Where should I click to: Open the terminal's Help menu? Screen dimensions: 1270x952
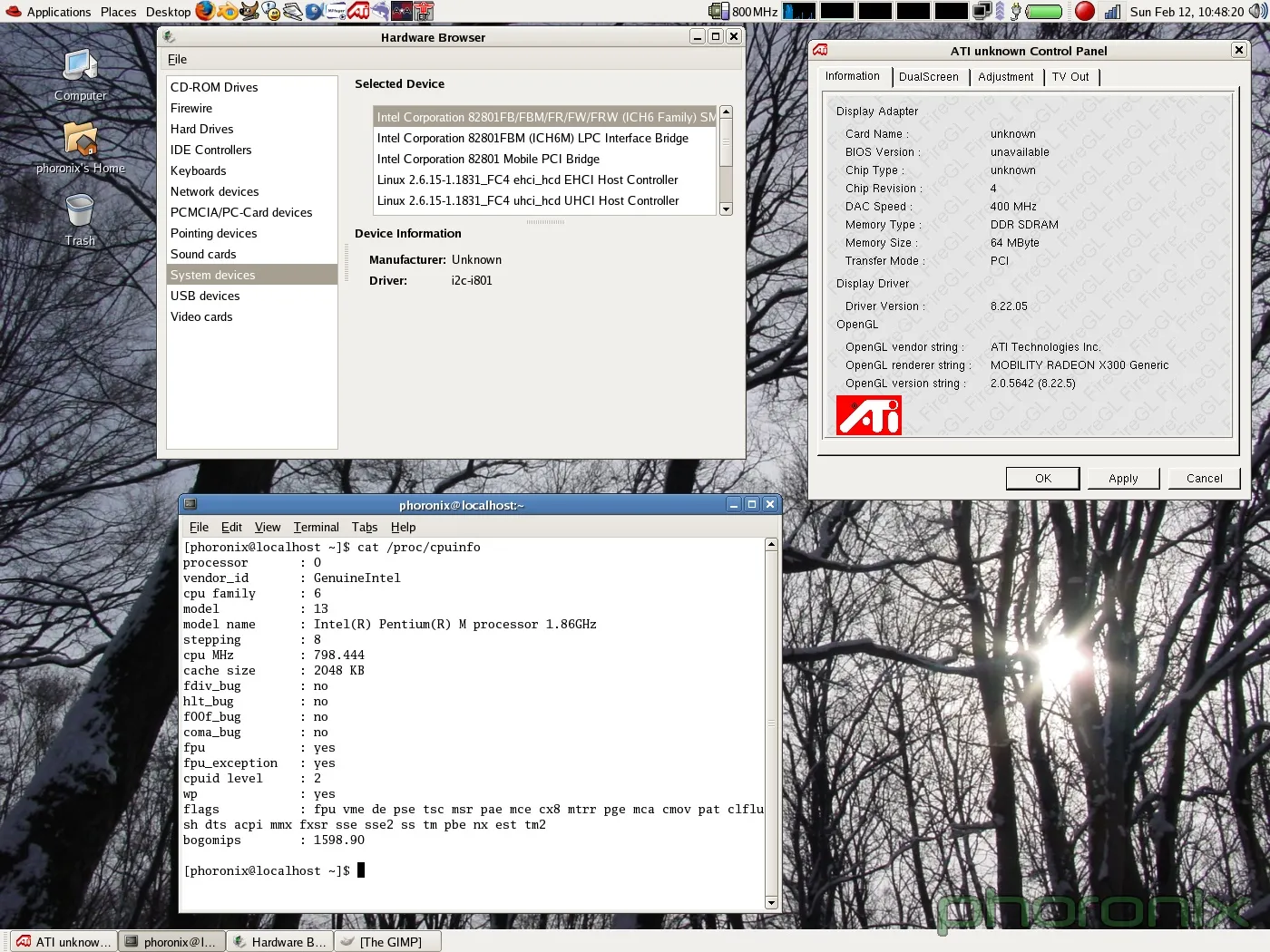click(403, 527)
